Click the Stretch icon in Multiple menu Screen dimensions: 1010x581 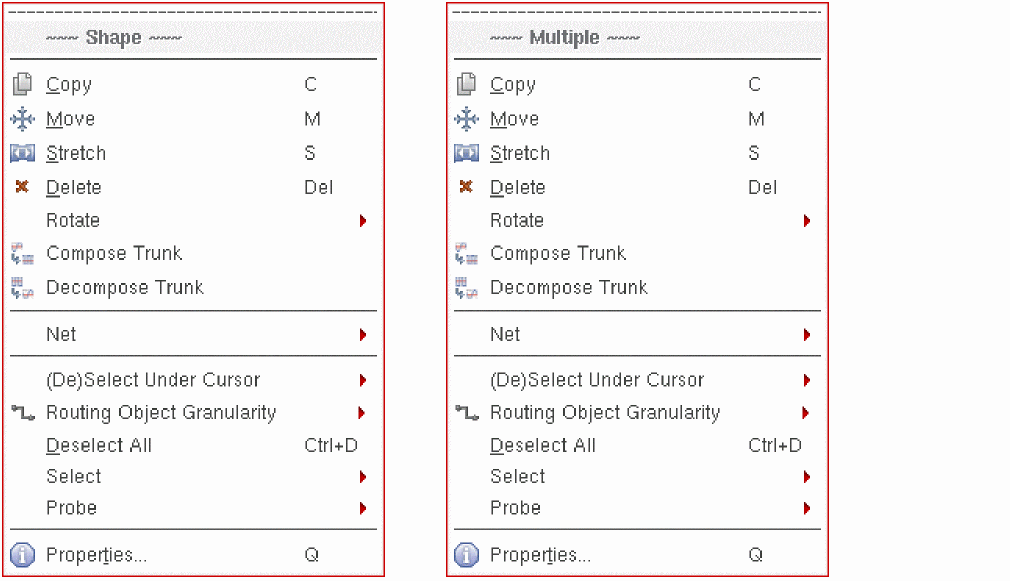tap(466, 154)
